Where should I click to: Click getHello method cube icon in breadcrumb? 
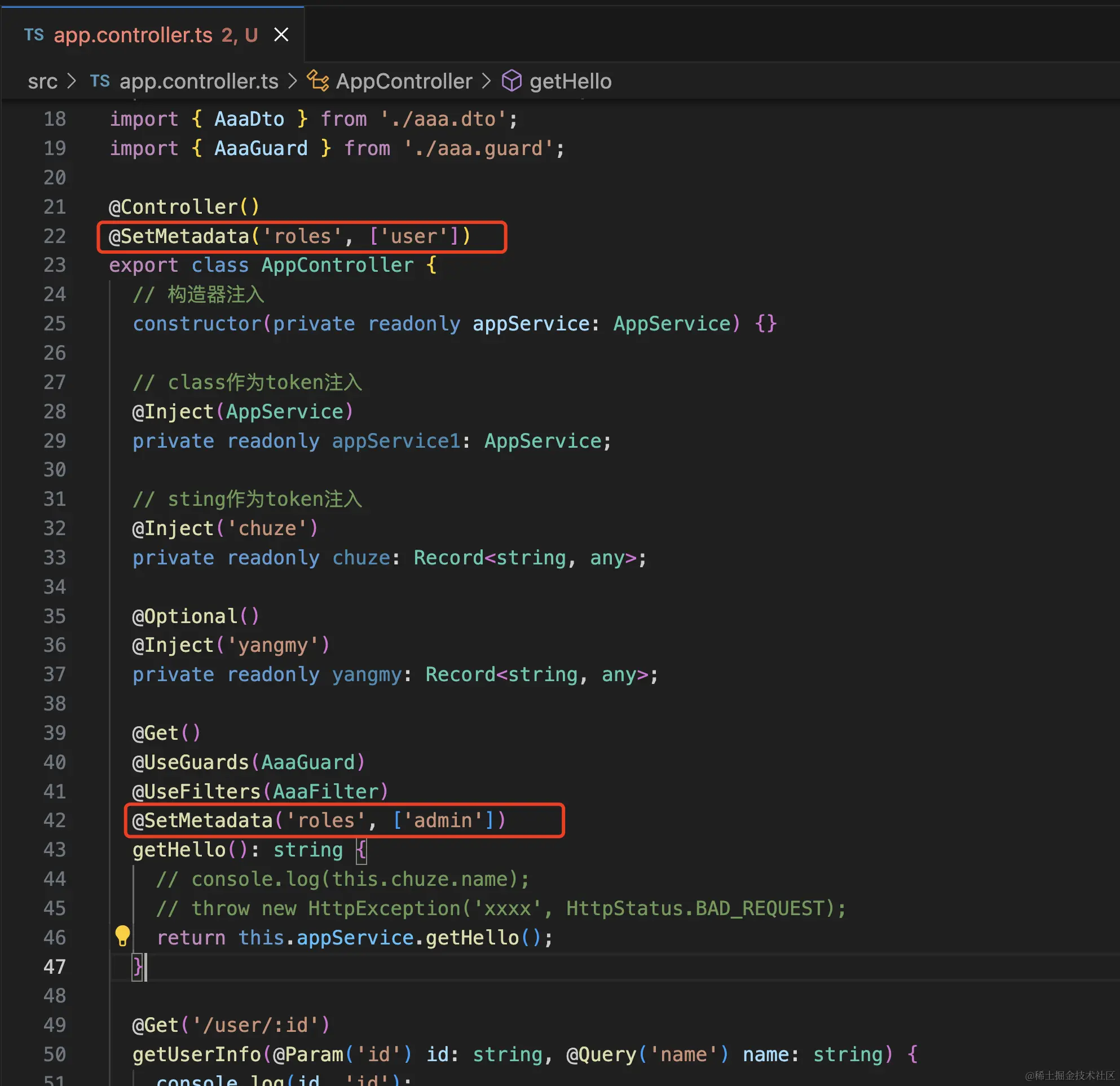512,81
